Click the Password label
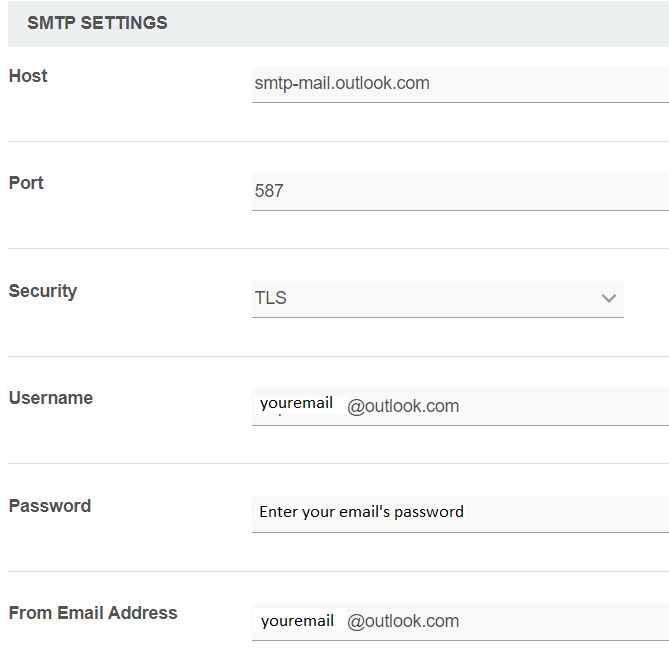669x656 pixels. click(50, 506)
